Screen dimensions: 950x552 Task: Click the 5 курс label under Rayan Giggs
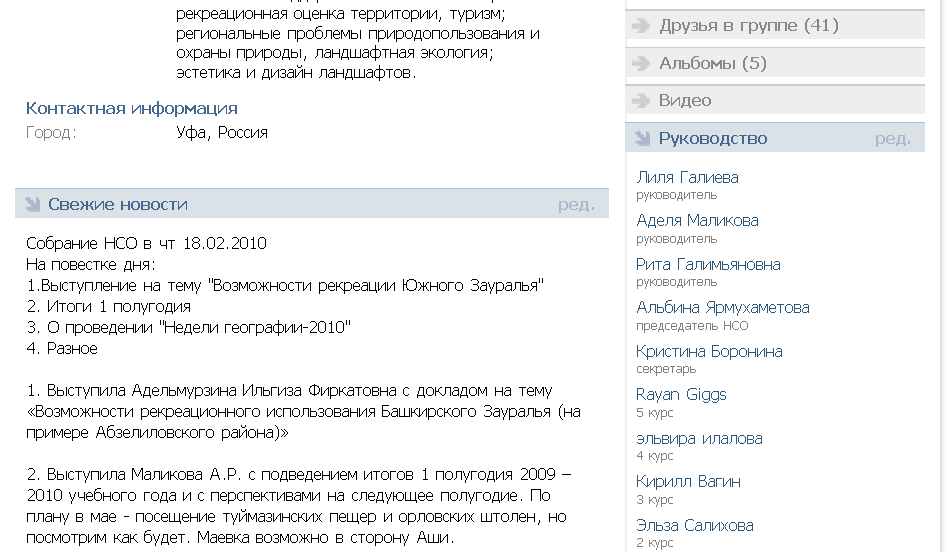[654, 413]
